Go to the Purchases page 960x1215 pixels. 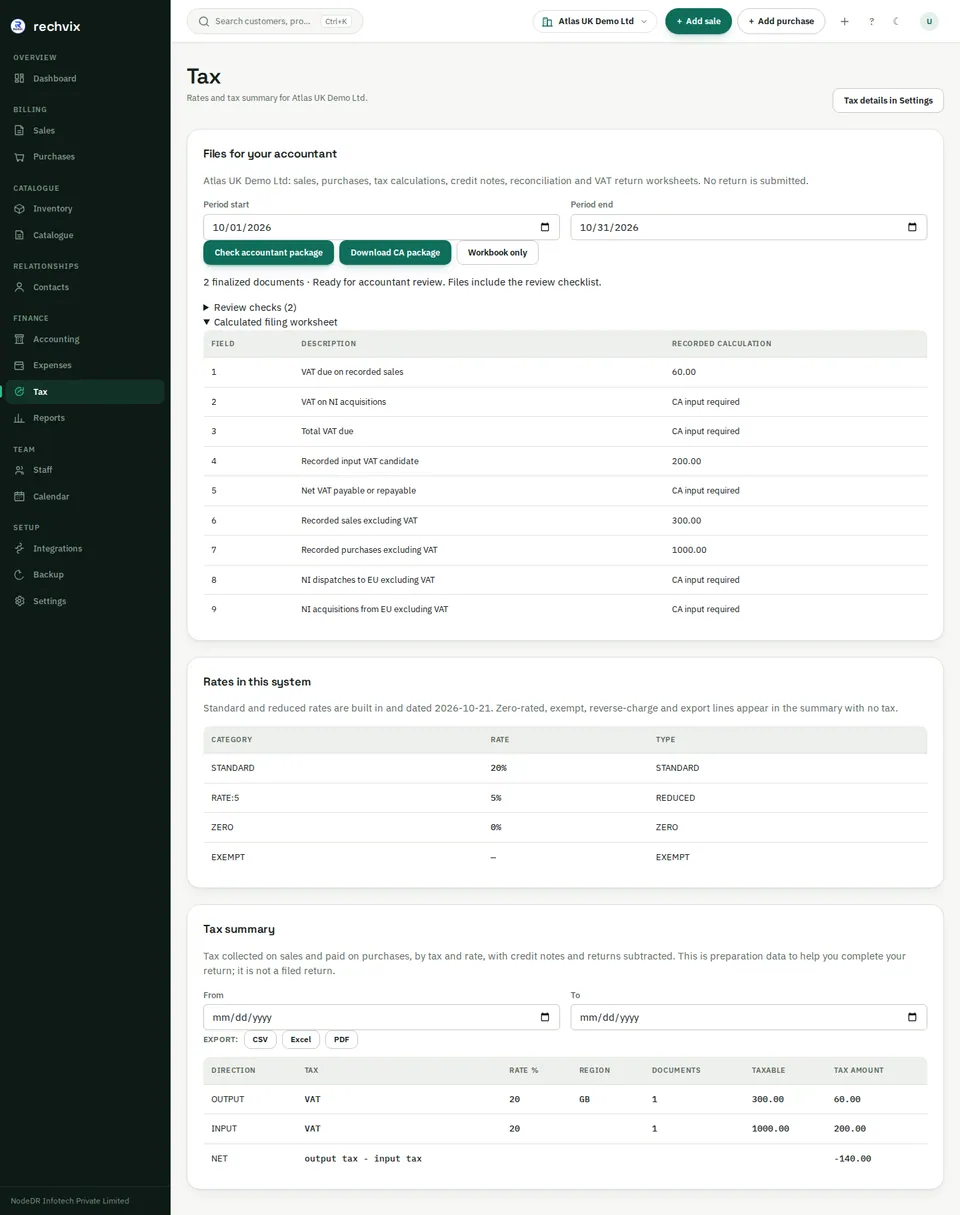[x=84, y=156]
